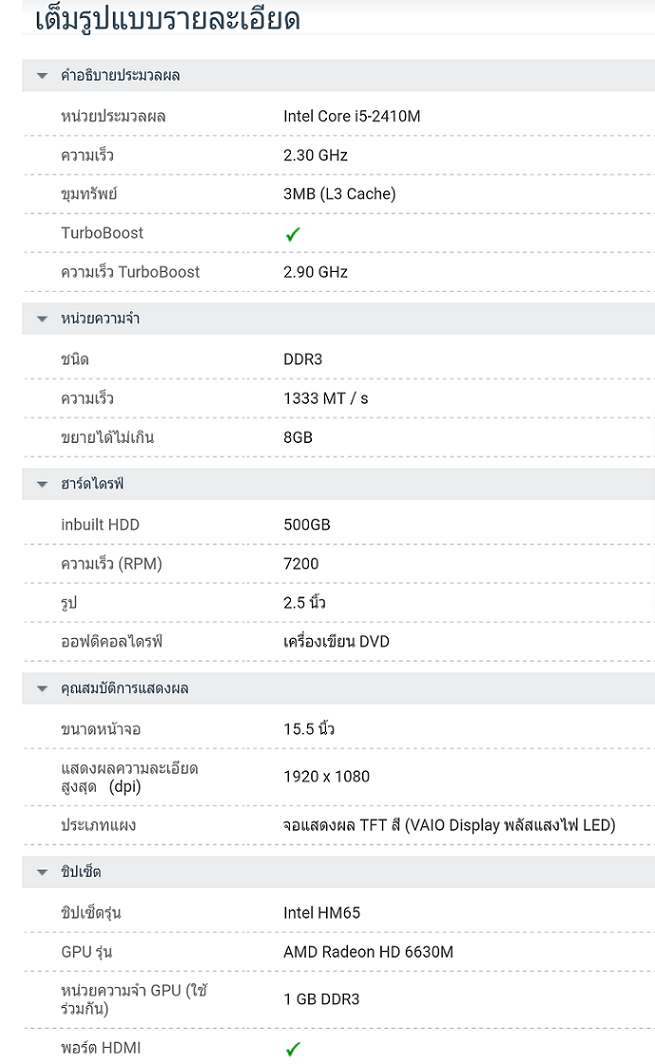The height and width of the screenshot is (1064, 655).
Task: Collapse the หน่วยความจำ section arrow
Action: [42, 319]
